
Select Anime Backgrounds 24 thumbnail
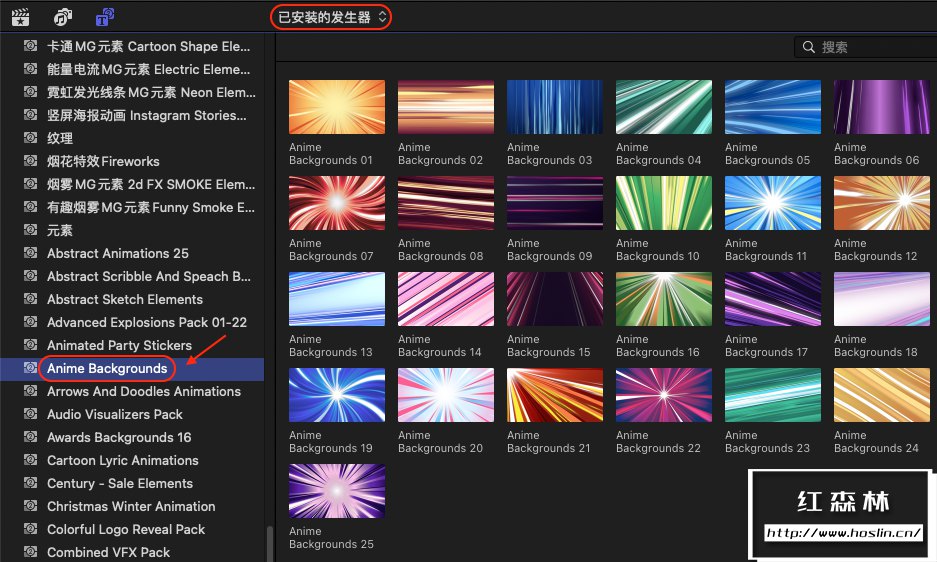click(882, 395)
